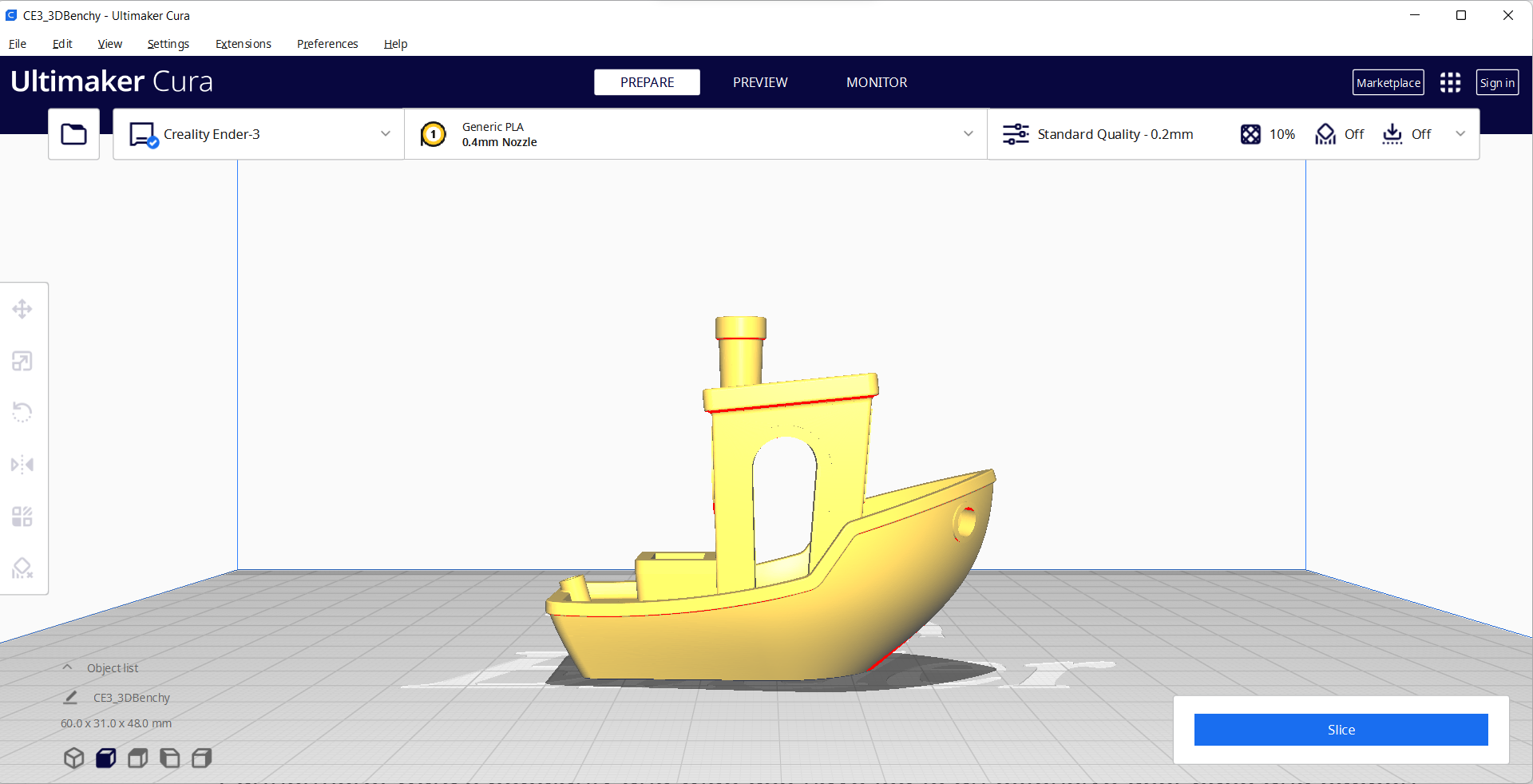Image resolution: width=1533 pixels, height=784 pixels.
Task: Minimize the Cura window
Action: [1415, 15]
